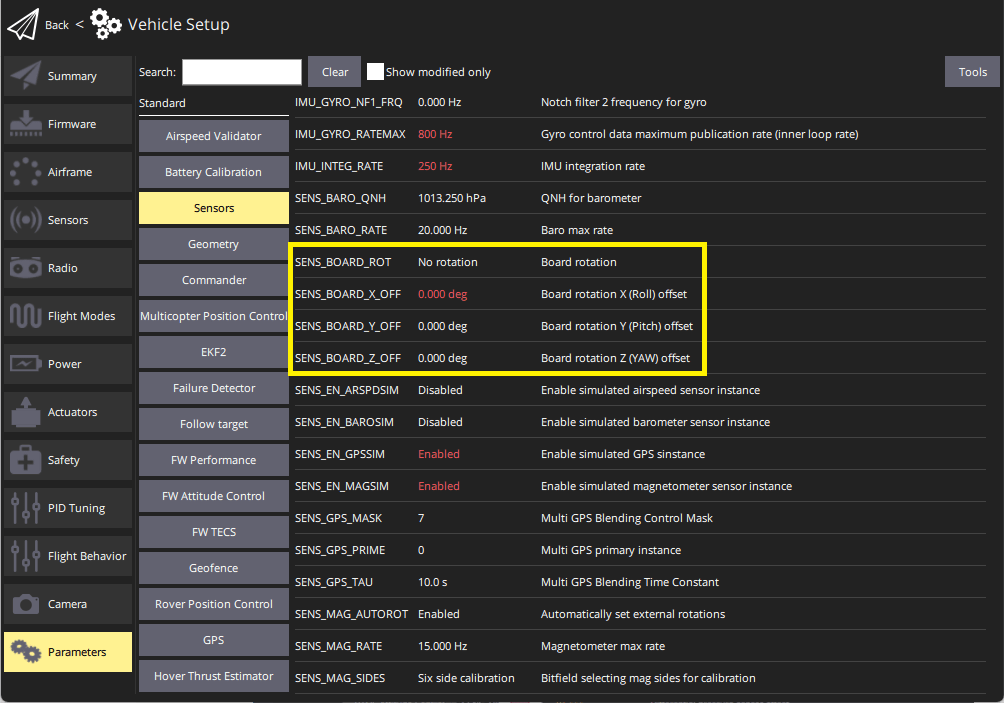The width and height of the screenshot is (1004, 703).
Task: Open the Tools dropdown menu
Action: coord(972,72)
